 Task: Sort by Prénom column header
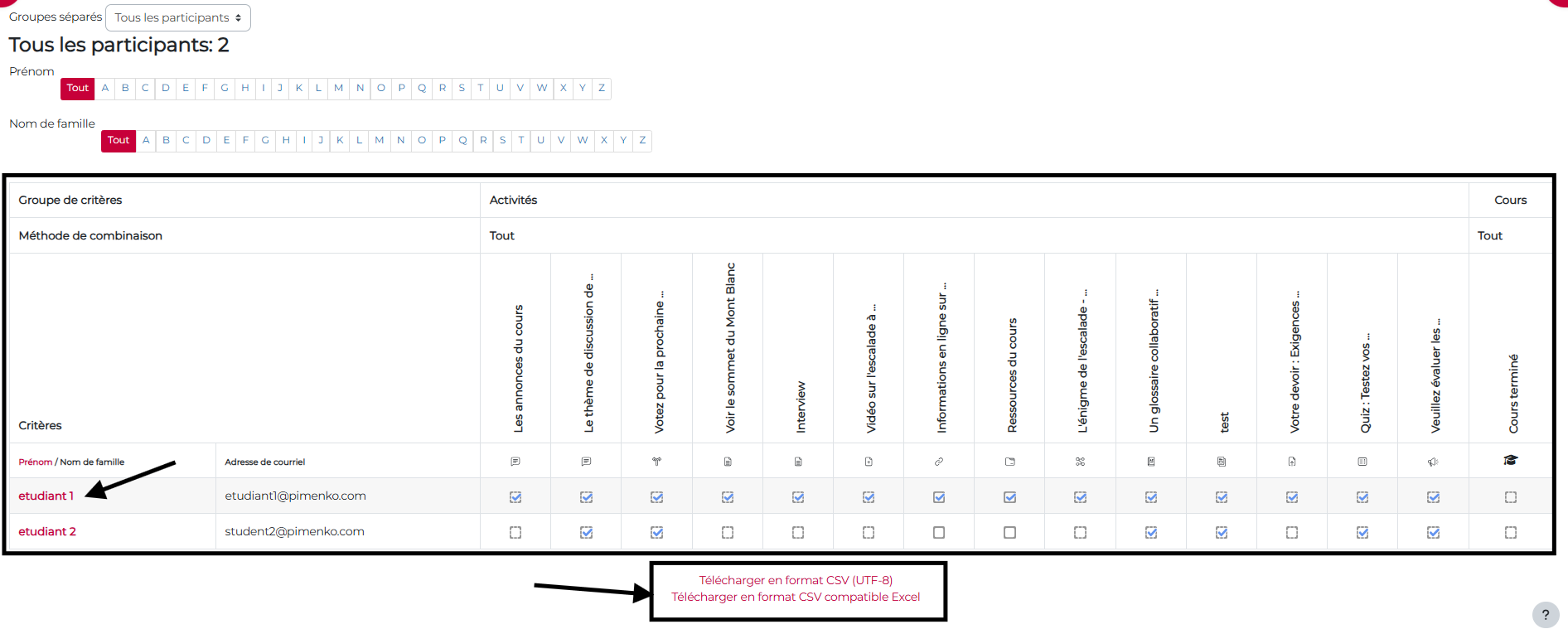(x=35, y=462)
